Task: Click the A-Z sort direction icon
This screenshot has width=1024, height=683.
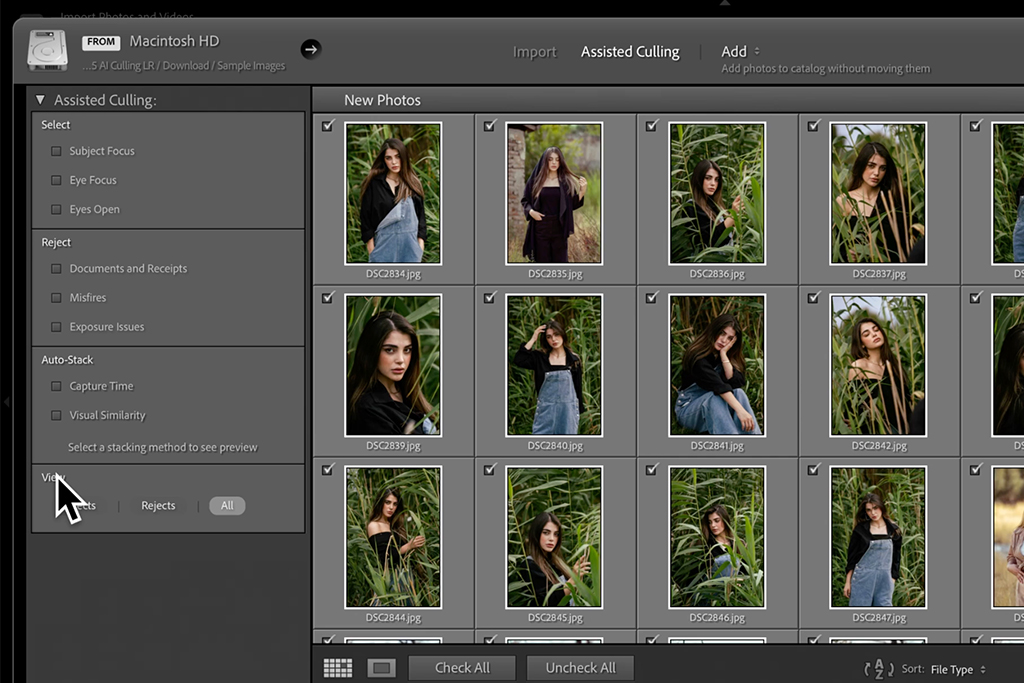Action: [x=878, y=669]
